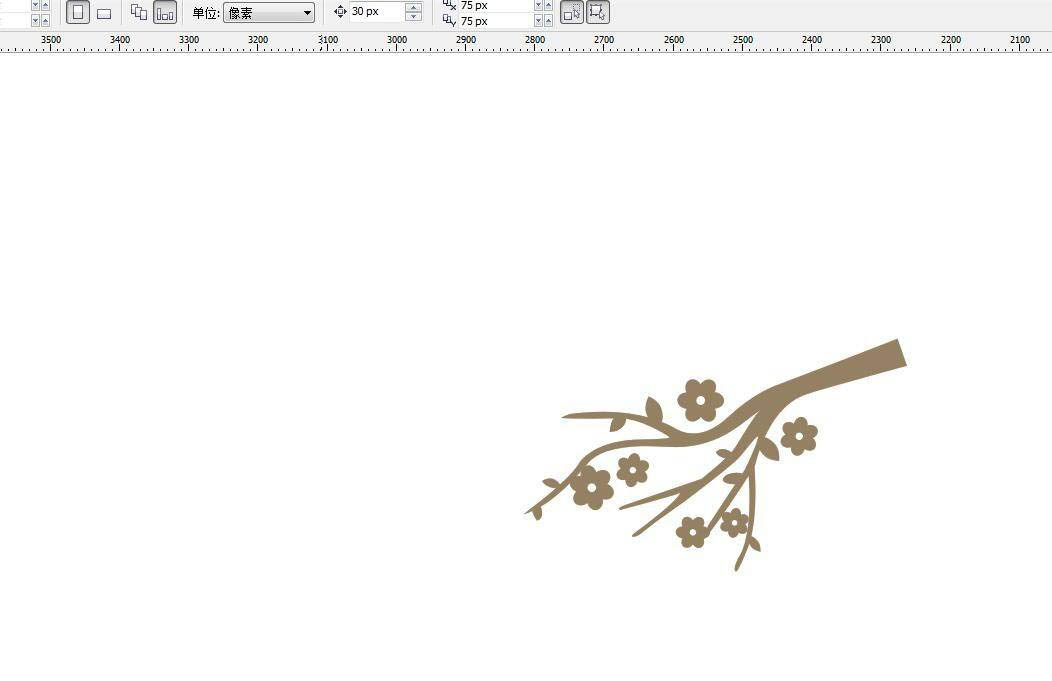Click the duplicate distance Y icon
Viewport: 1052px width, 681px height.
449,21
